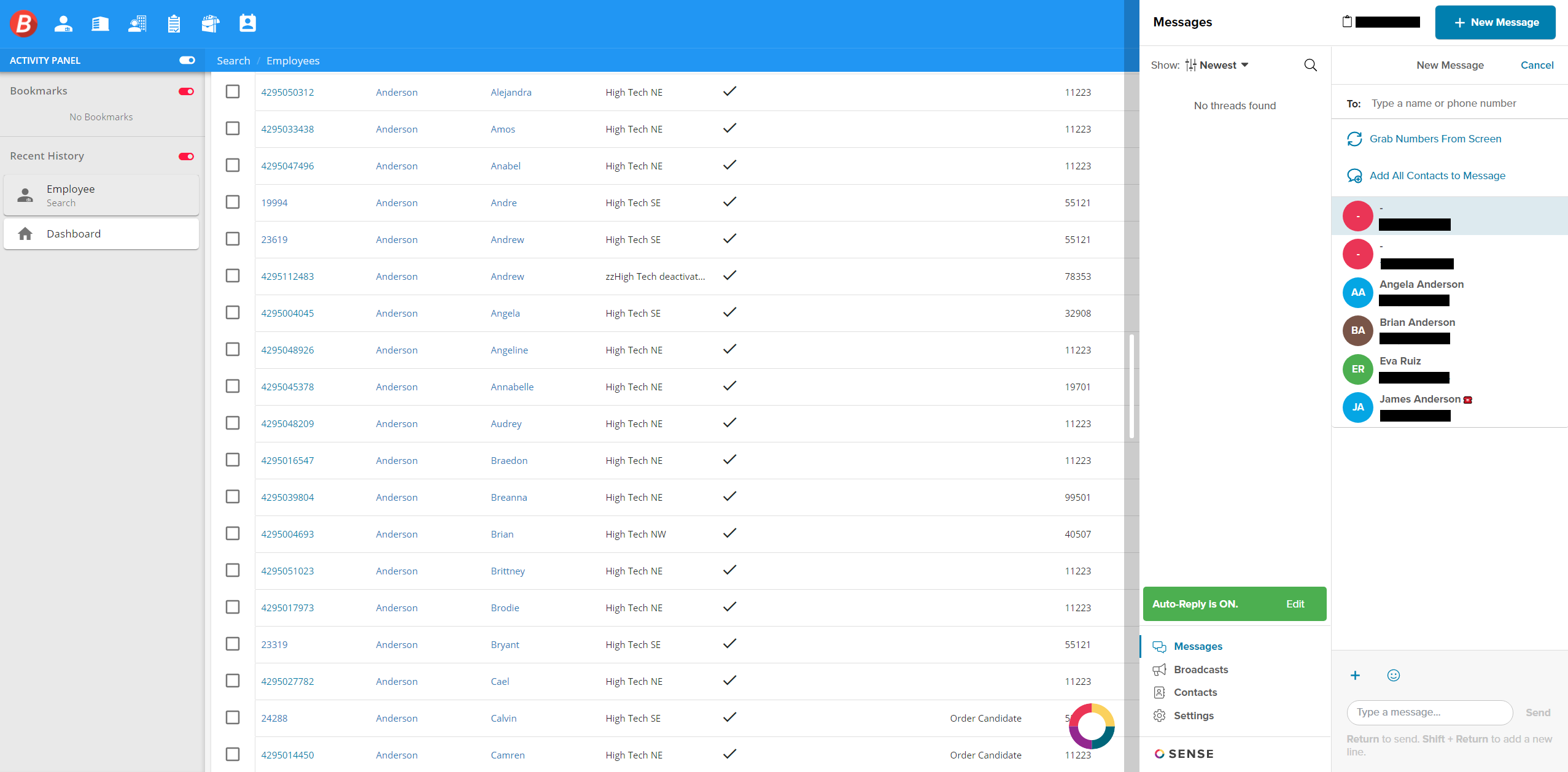Check the box for Alejandra Anderson row

pos(233,92)
